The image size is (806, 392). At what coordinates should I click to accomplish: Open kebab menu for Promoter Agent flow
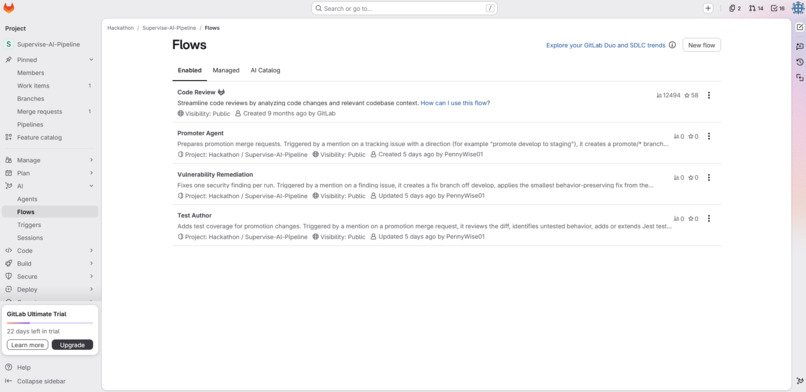[709, 136]
